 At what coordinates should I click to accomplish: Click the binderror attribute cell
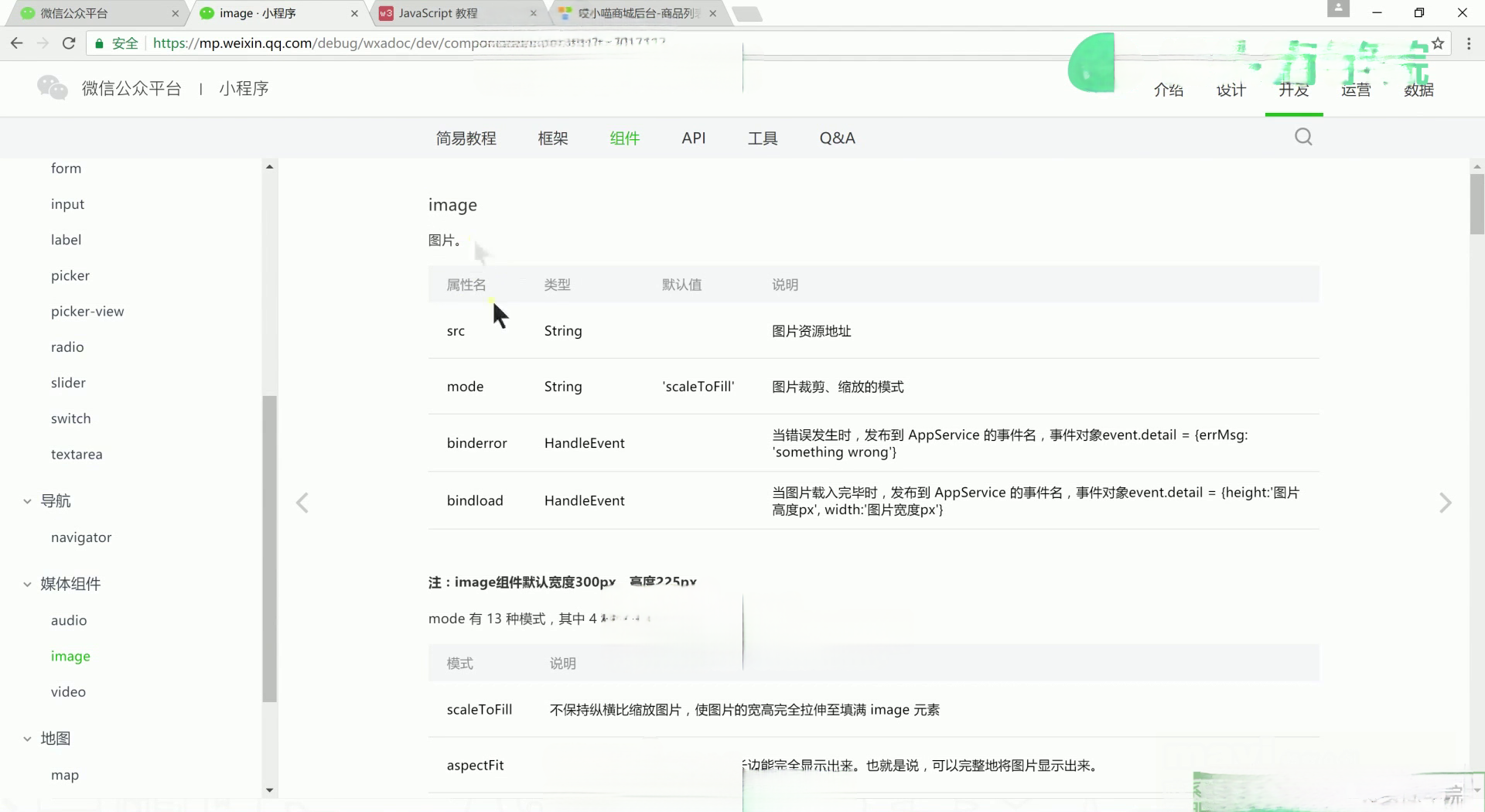(x=476, y=443)
